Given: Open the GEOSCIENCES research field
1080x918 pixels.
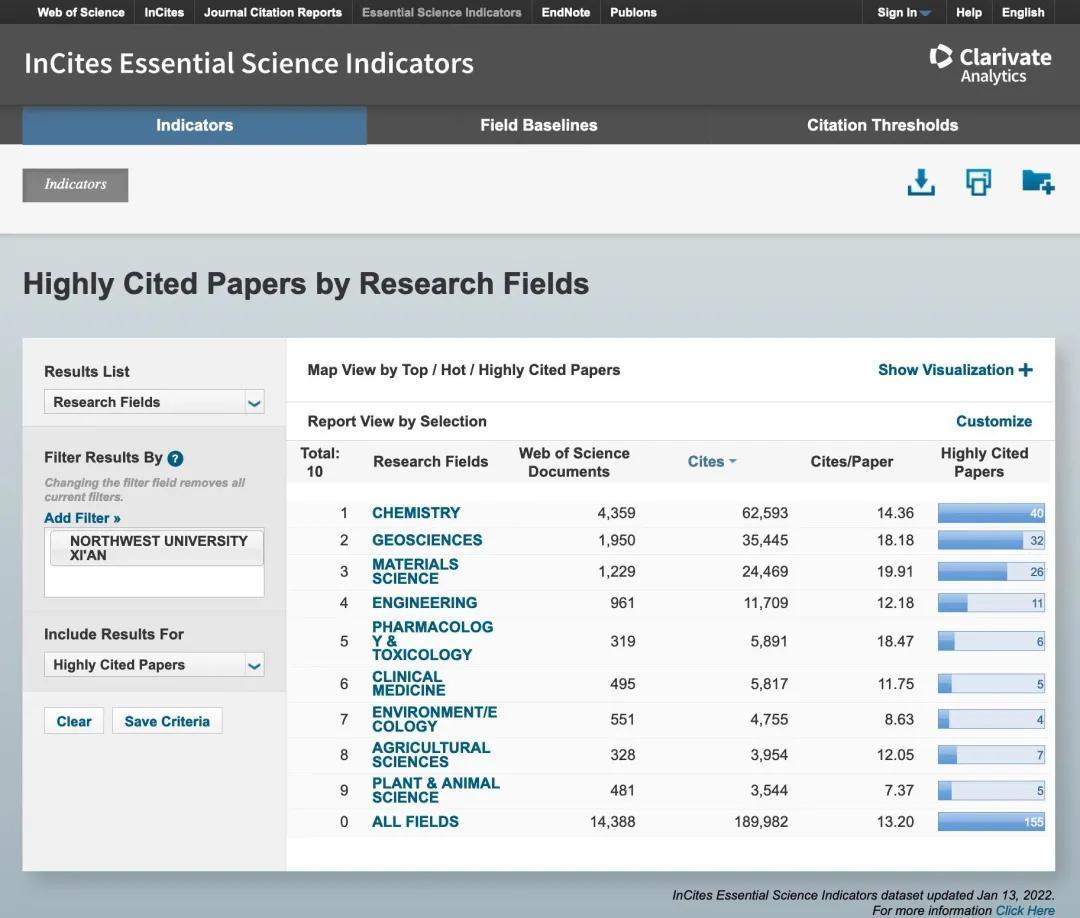Looking at the screenshot, I should click(x=427, y=540).
